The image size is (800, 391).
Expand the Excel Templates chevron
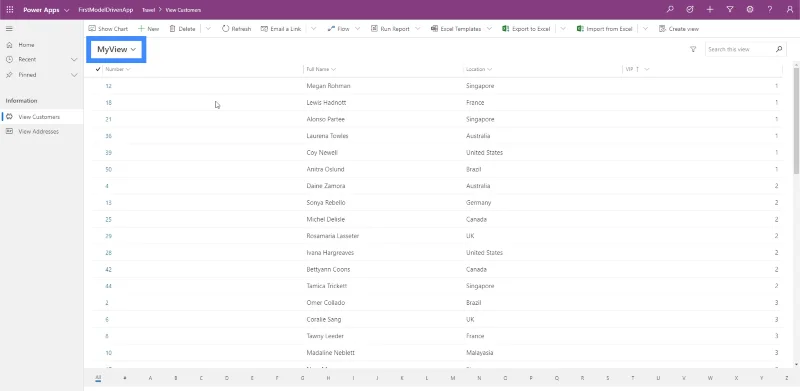tap(489, 29)
